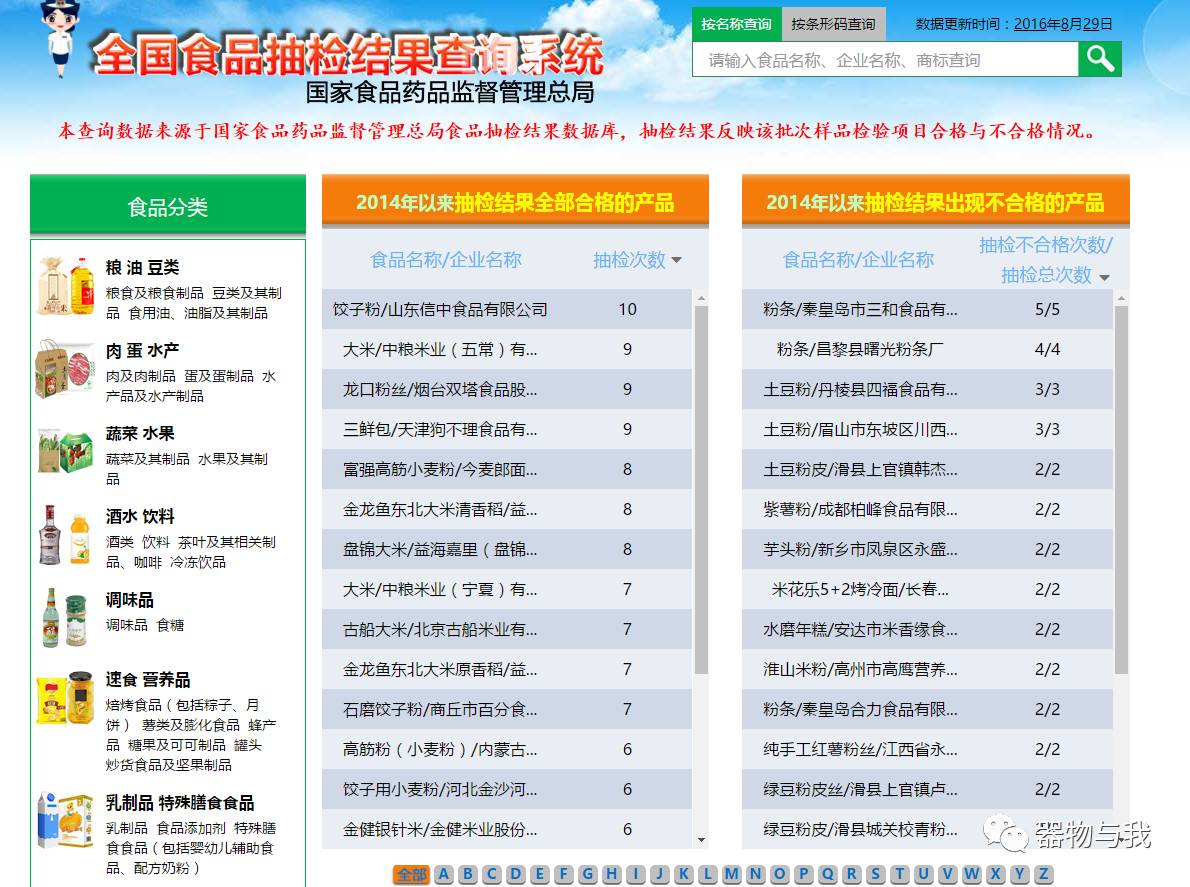Filter by letter A
1190x887 pixels.
click(x=444, y=874)
